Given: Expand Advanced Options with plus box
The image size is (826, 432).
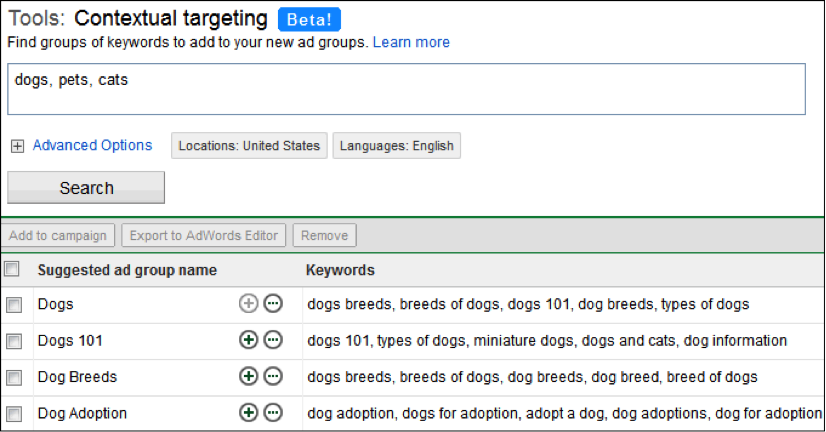Looking at the screenshot, I should (17, 146).
